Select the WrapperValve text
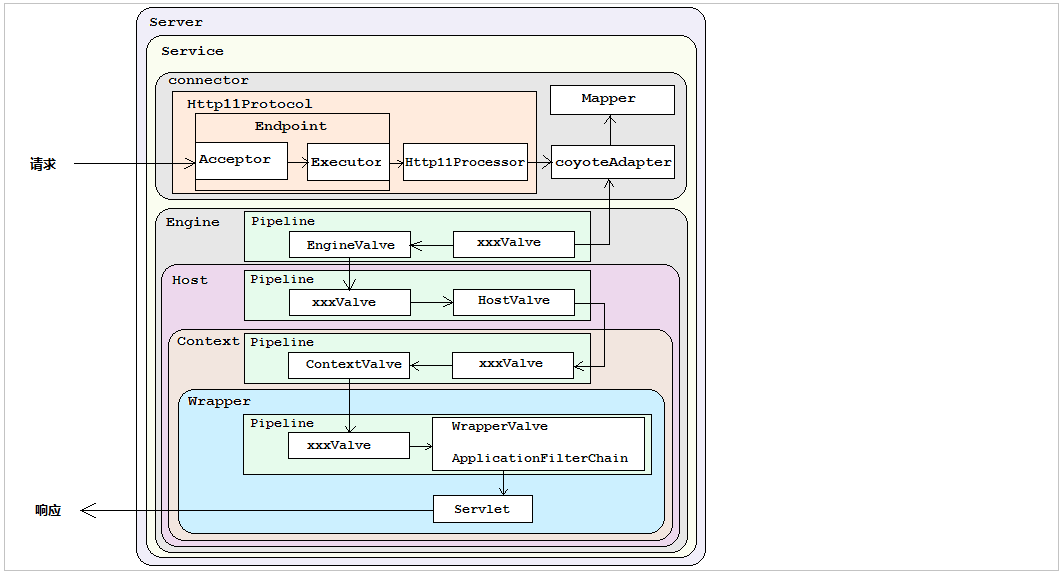The height and width of the screenshot is (575, 1063). pyautogui.click(x=499, y=427)
